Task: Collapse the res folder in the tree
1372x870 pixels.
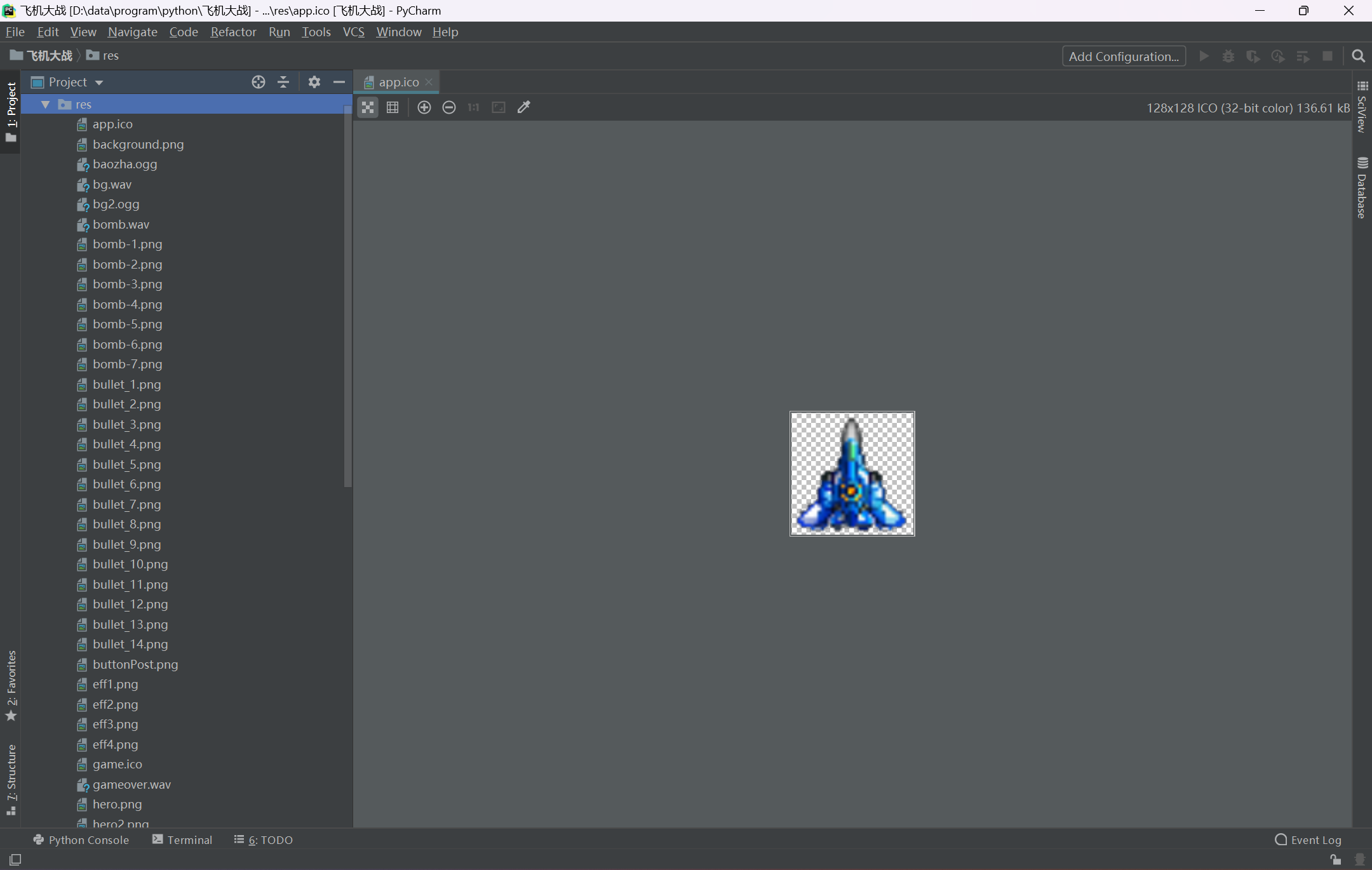Action: click(46, 104)
